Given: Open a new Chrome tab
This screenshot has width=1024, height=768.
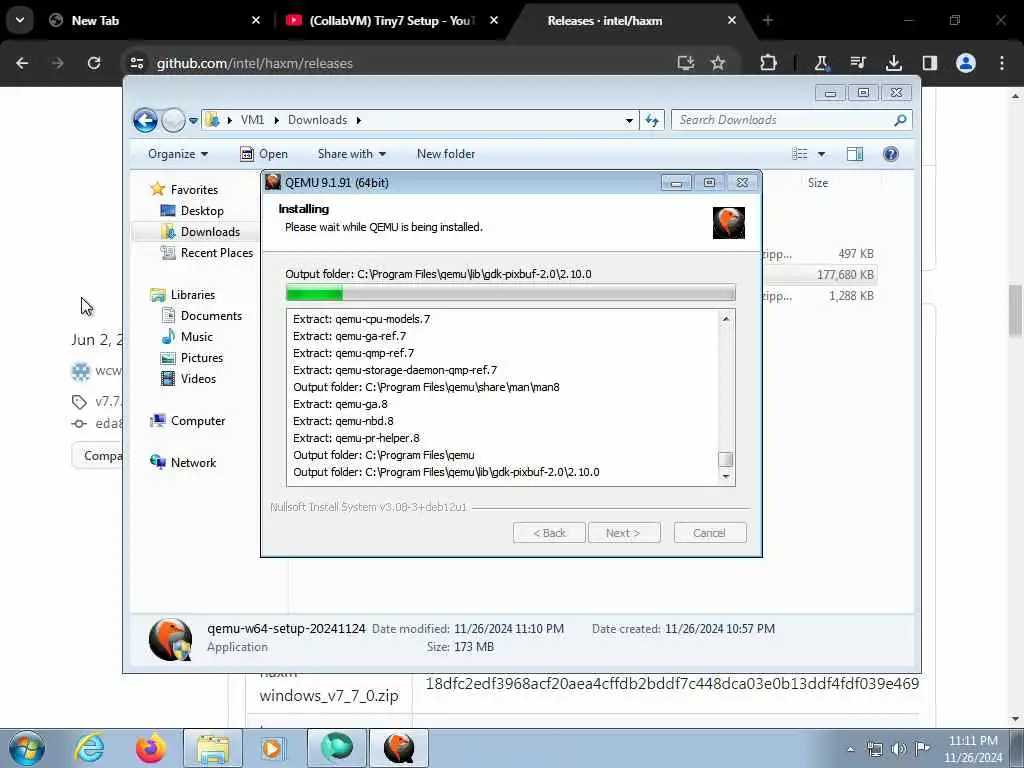Looking at the screenshot, I should point(767,21).
